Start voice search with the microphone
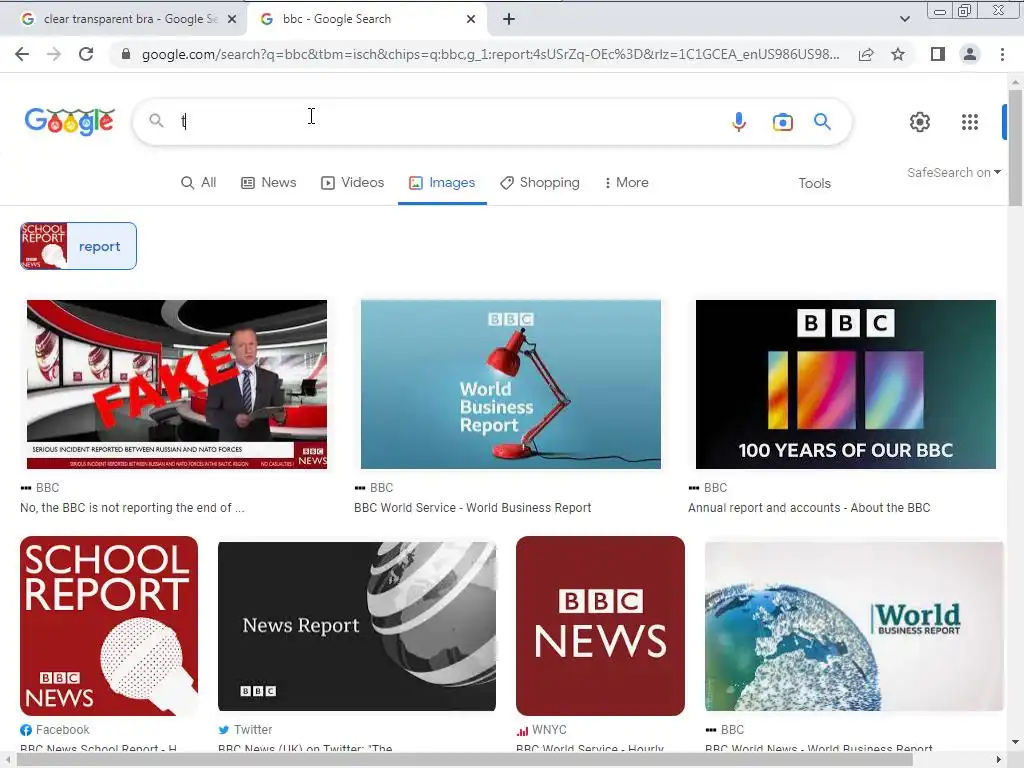The width and height of the screenshot is (1024, 768). [x=739, y=121]
